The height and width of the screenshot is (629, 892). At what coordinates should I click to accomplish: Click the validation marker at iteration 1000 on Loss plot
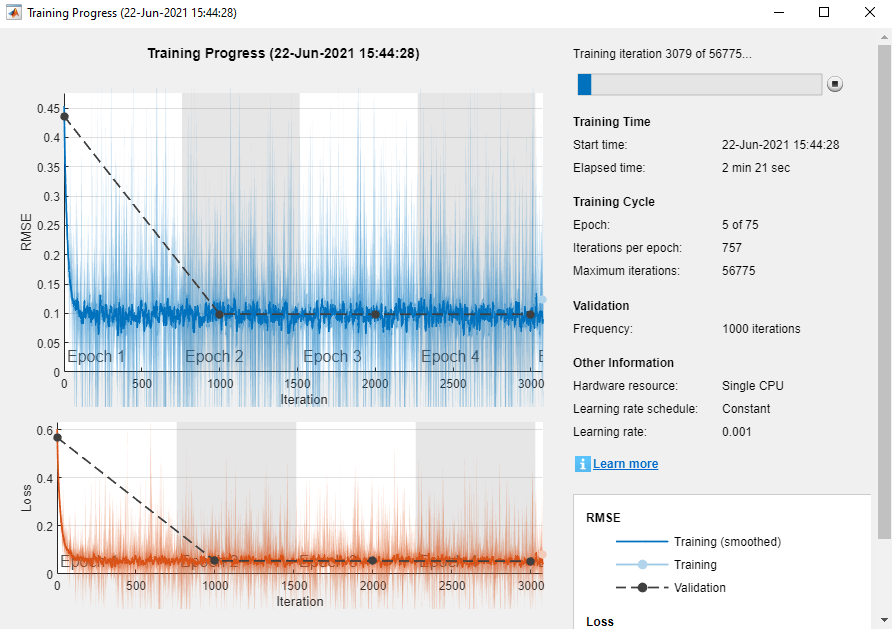(214, 561)
